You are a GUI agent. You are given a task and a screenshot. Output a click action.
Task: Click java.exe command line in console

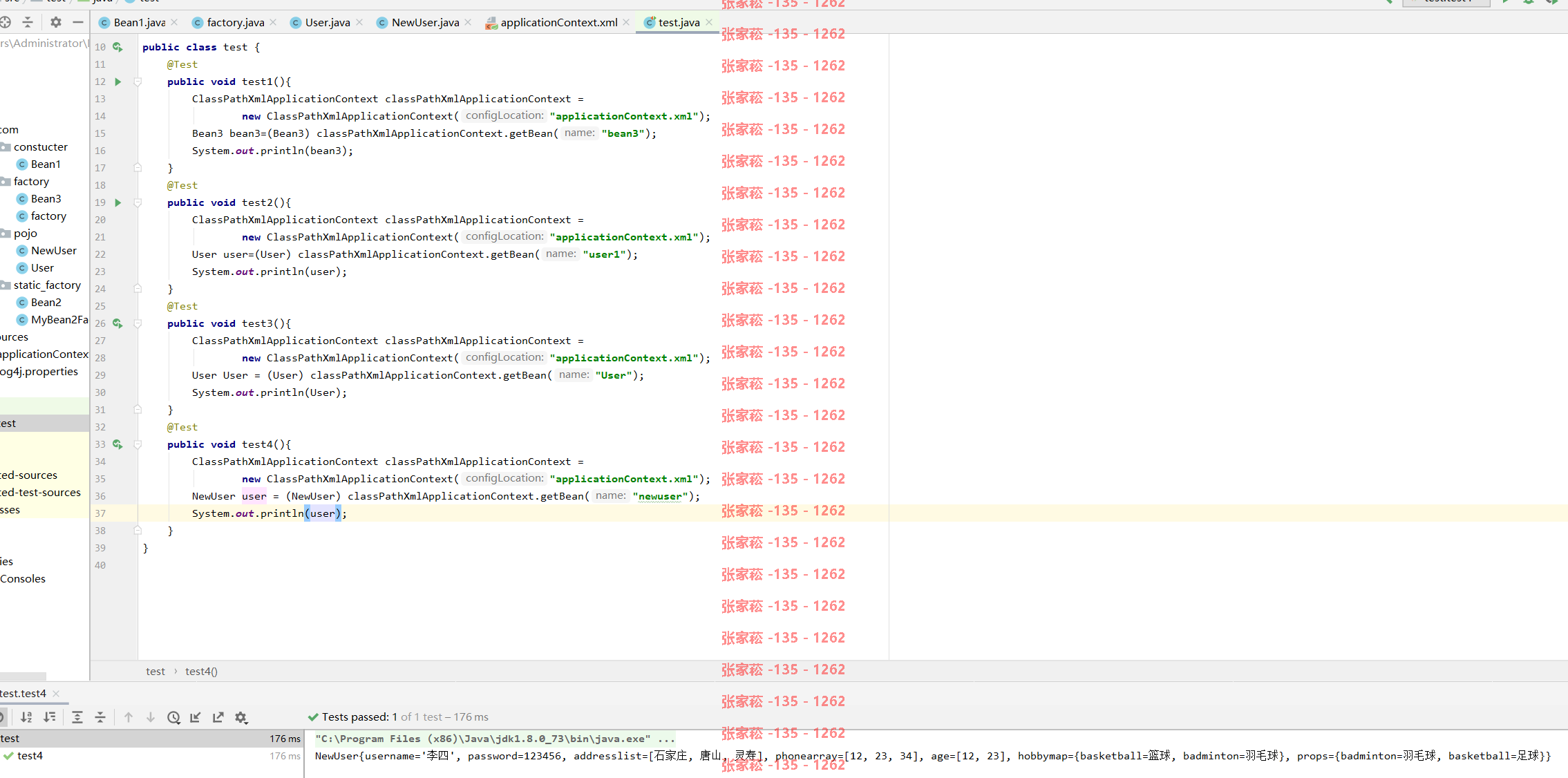point(495,739)
